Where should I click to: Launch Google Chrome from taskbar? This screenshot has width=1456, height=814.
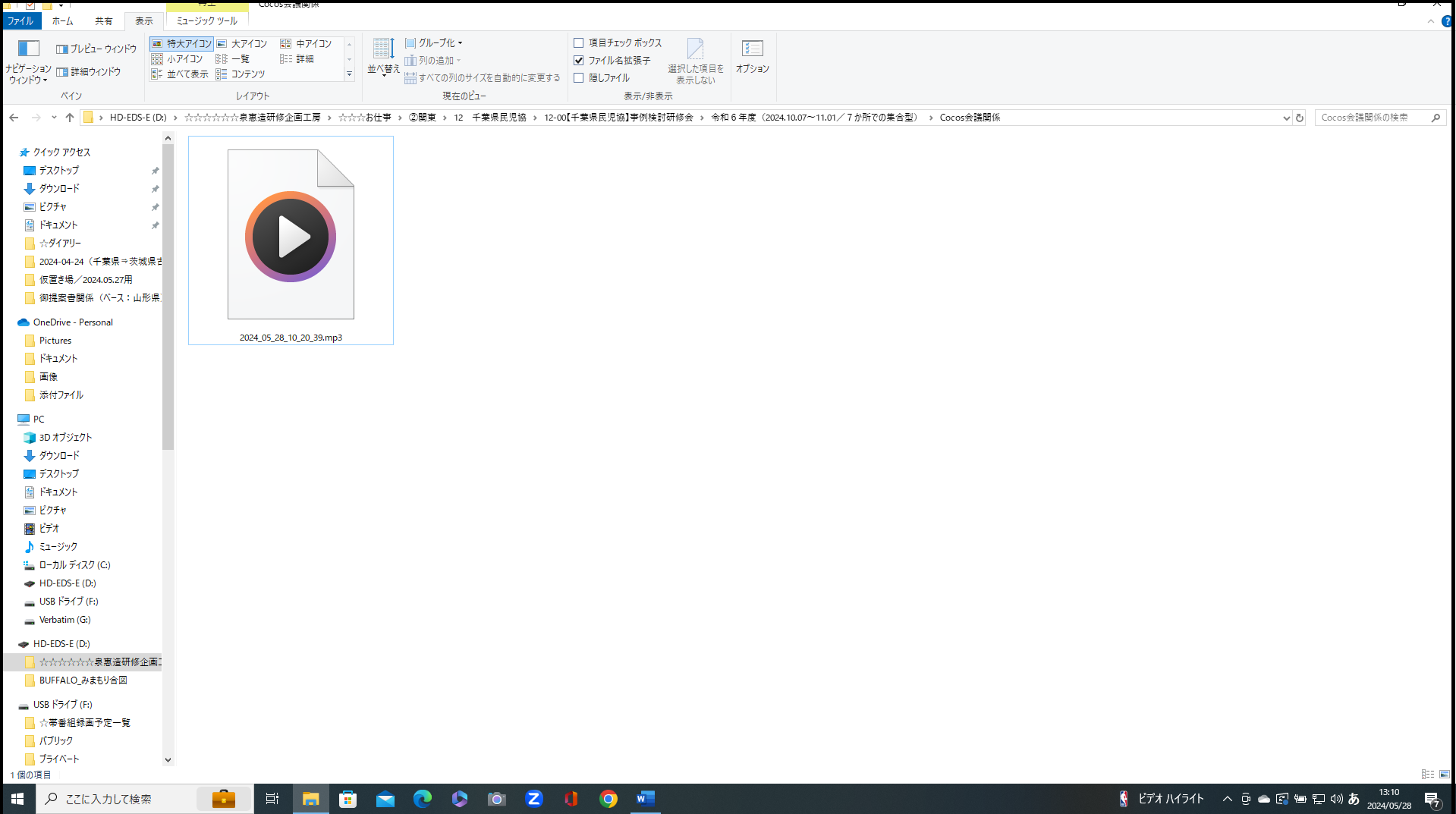609,799
